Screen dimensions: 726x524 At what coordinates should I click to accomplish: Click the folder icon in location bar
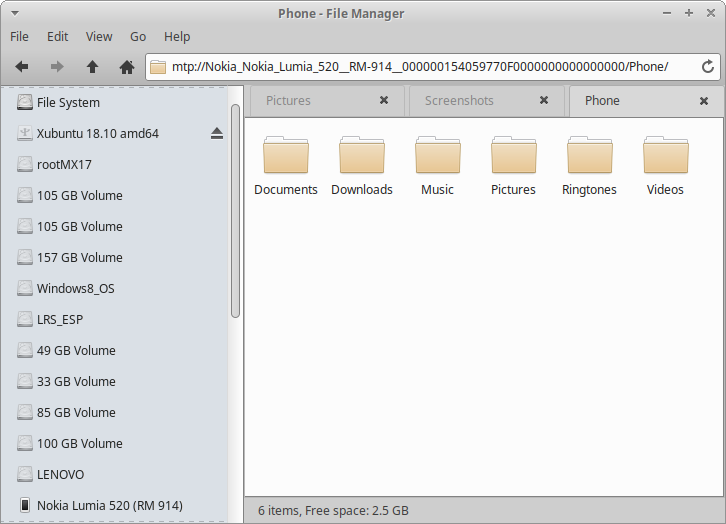158,67
